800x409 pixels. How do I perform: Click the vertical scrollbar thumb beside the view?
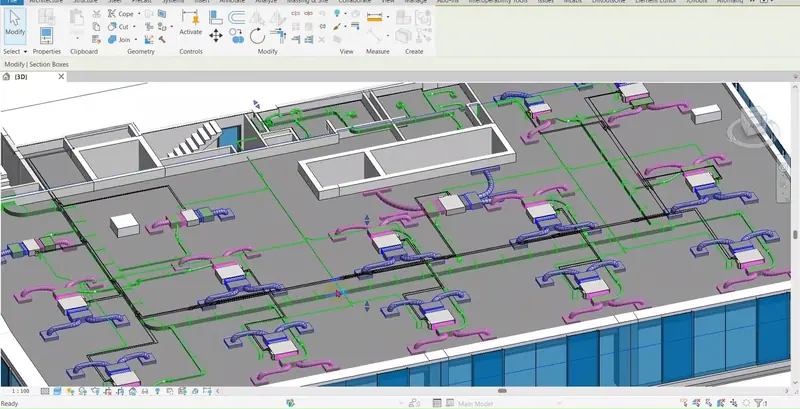click(x=795, y=235)
